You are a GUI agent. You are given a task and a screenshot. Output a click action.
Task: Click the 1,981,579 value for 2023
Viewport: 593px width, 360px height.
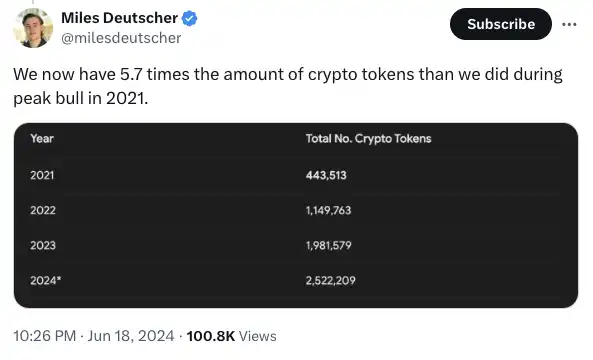click(329, 245)
